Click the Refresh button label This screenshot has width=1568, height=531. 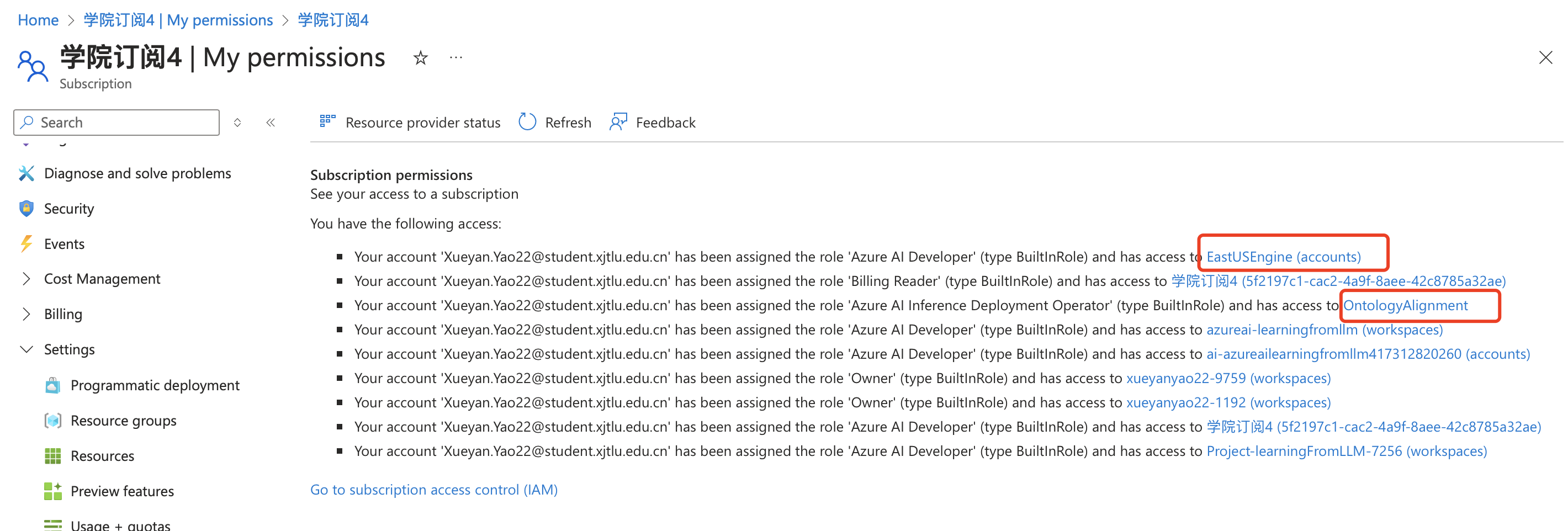click(x=568, y=122)
